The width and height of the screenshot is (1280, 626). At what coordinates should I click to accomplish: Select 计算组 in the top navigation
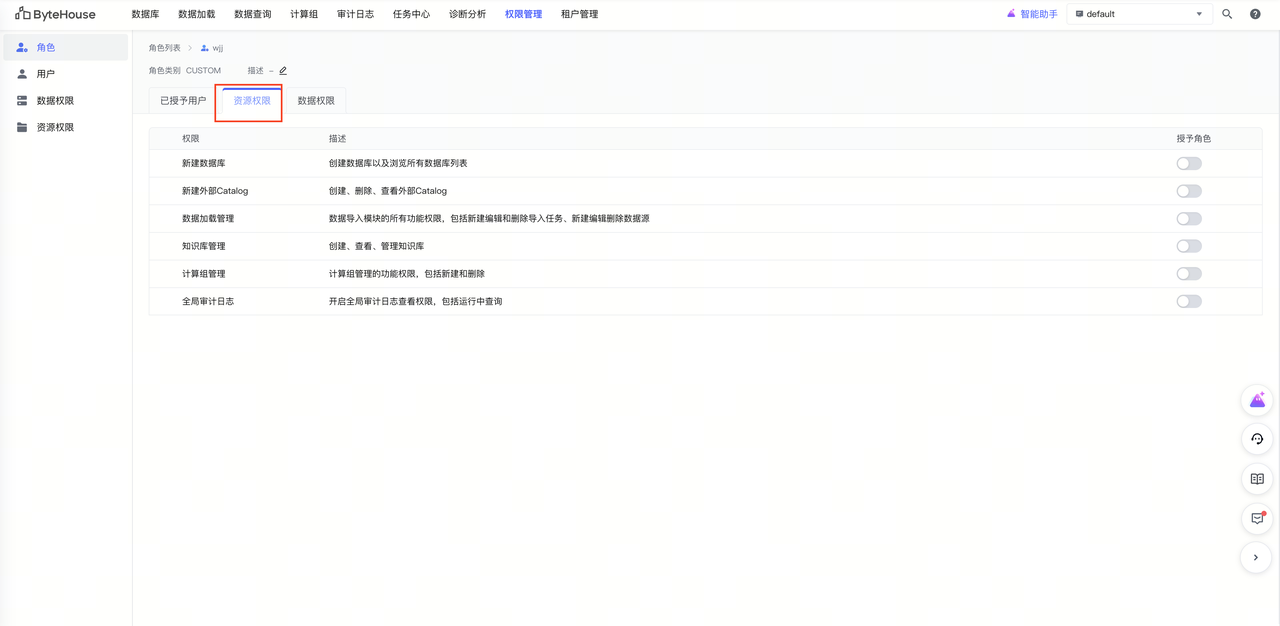304,14
